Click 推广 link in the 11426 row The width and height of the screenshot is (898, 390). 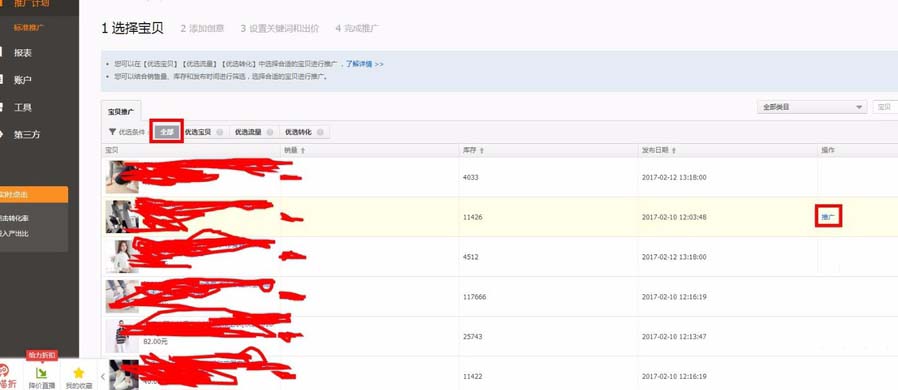828,217
